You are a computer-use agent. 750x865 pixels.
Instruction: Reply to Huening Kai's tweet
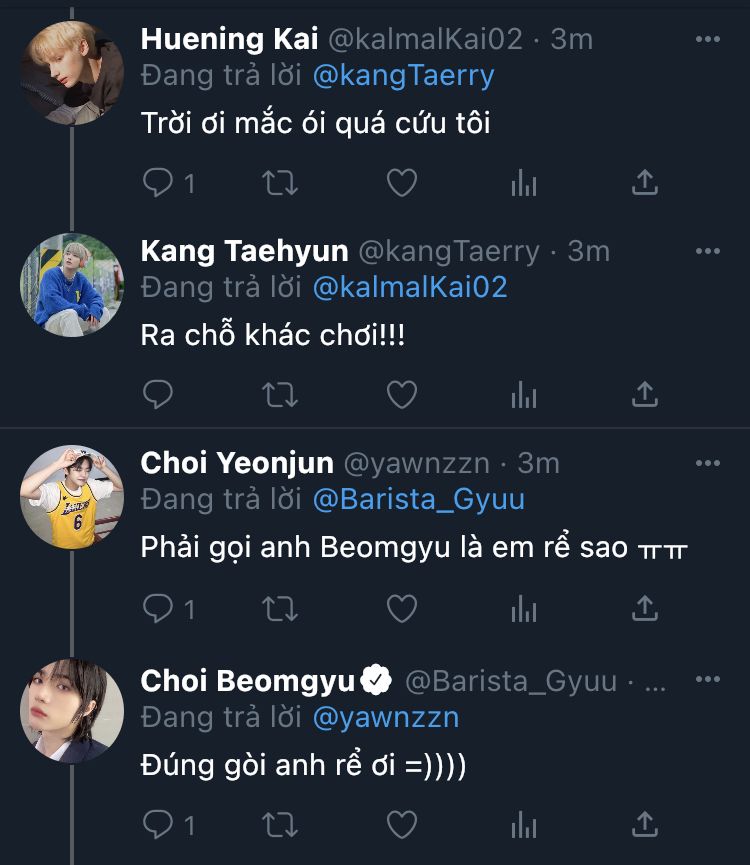point(159,182)
